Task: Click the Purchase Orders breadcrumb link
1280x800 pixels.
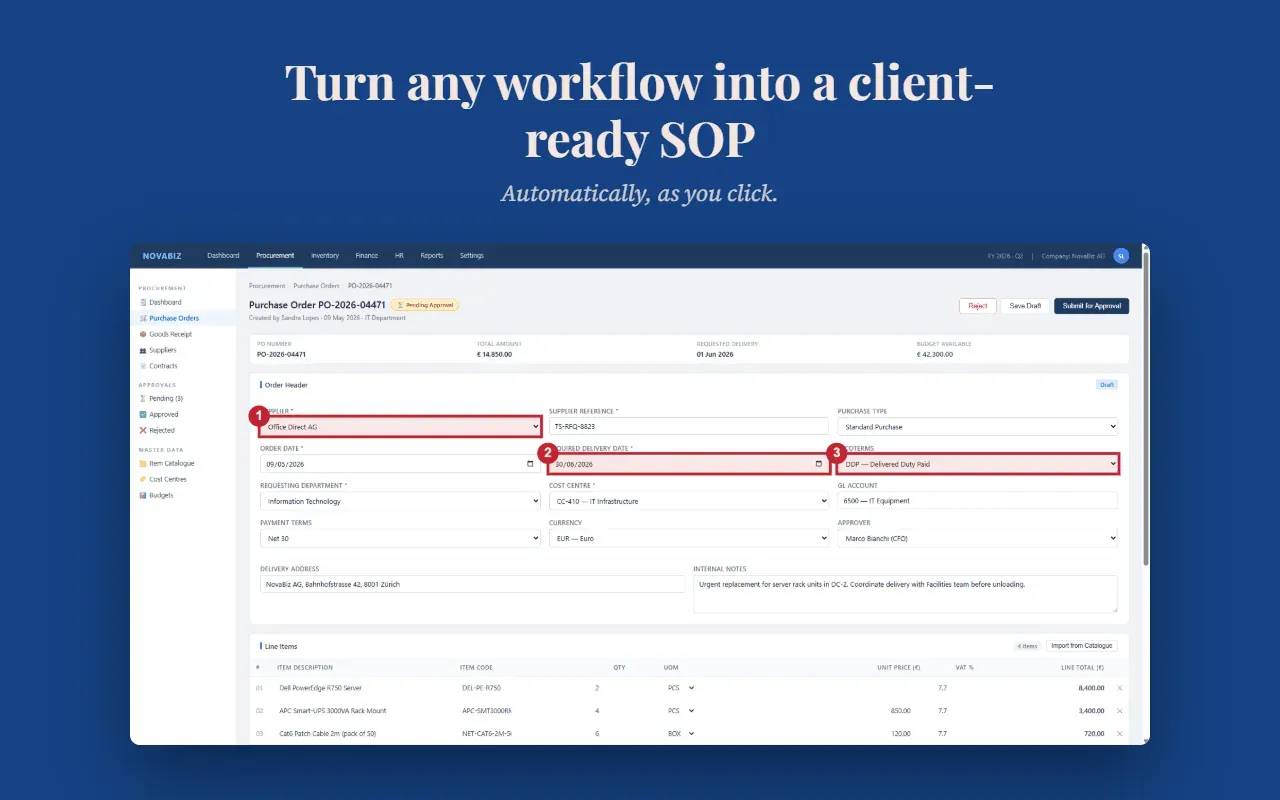Action: click(x=317, y=286)
